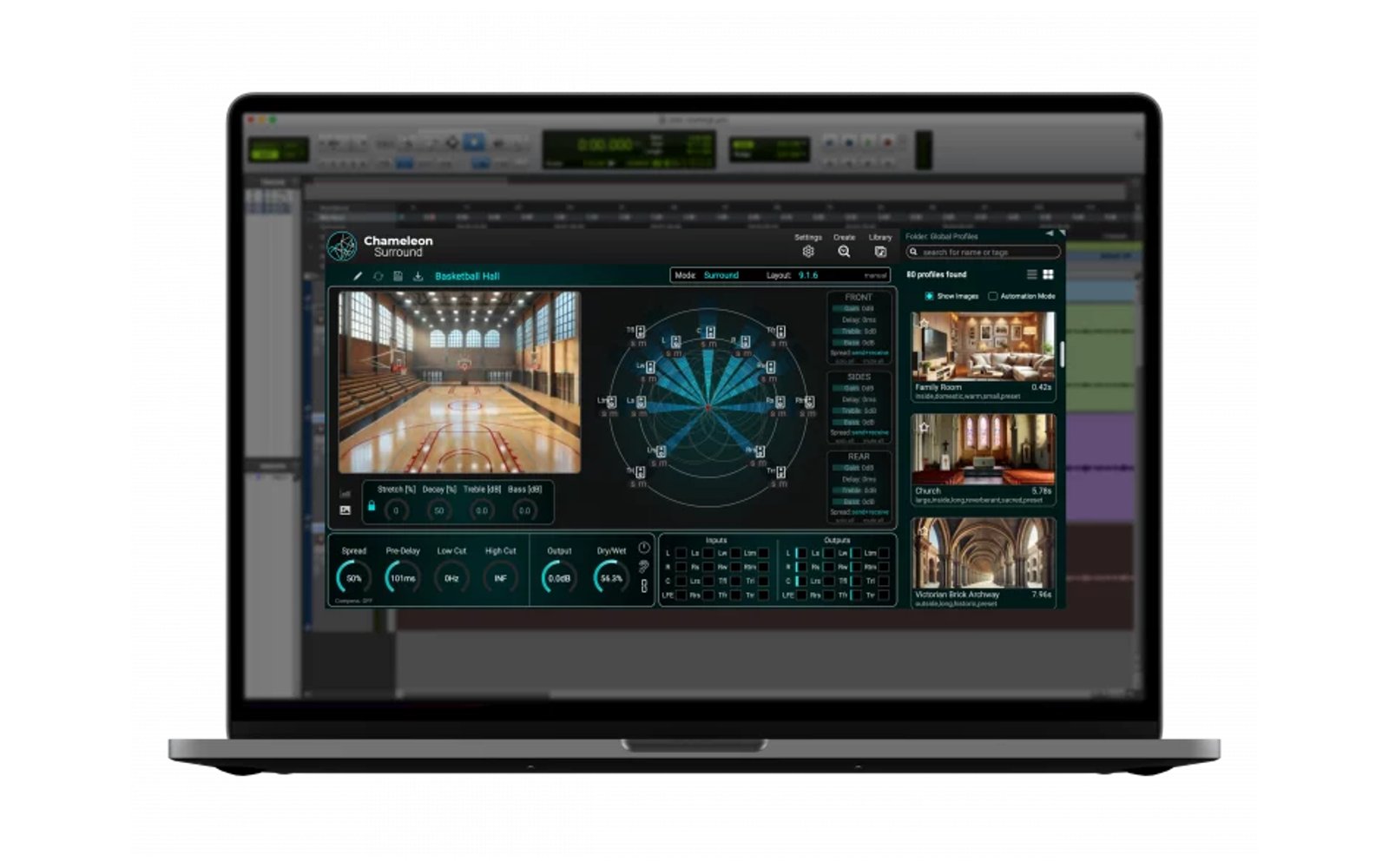
Task: Enable the Automation Mode checkbox
Action: coord(993,296)
